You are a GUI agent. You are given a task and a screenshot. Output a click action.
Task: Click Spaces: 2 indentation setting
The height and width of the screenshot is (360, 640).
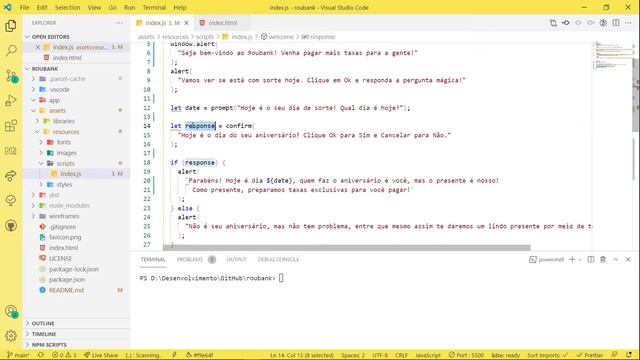[353, 355]
